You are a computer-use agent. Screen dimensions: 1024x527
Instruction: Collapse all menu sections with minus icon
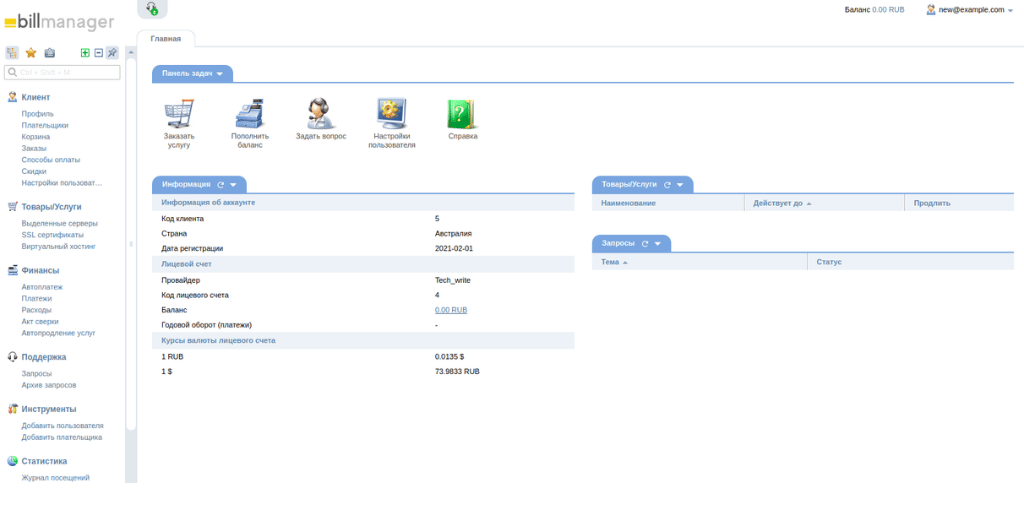99,53
